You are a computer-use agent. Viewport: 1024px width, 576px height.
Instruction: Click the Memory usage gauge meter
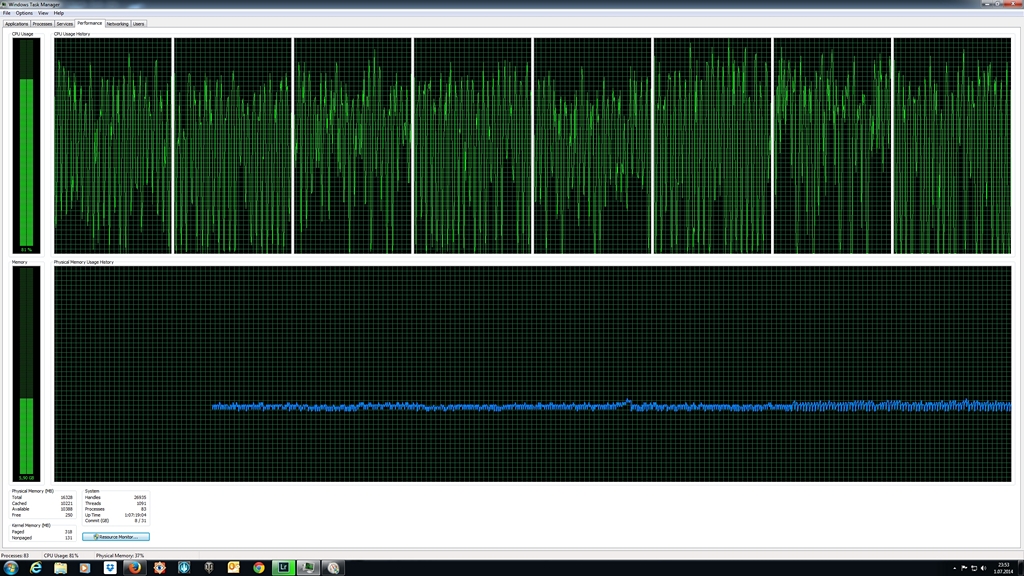(x=26, y=374)
